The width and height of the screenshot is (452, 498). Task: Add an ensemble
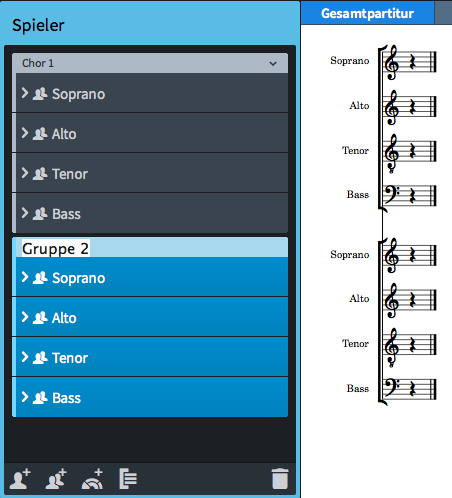[92, 479]
